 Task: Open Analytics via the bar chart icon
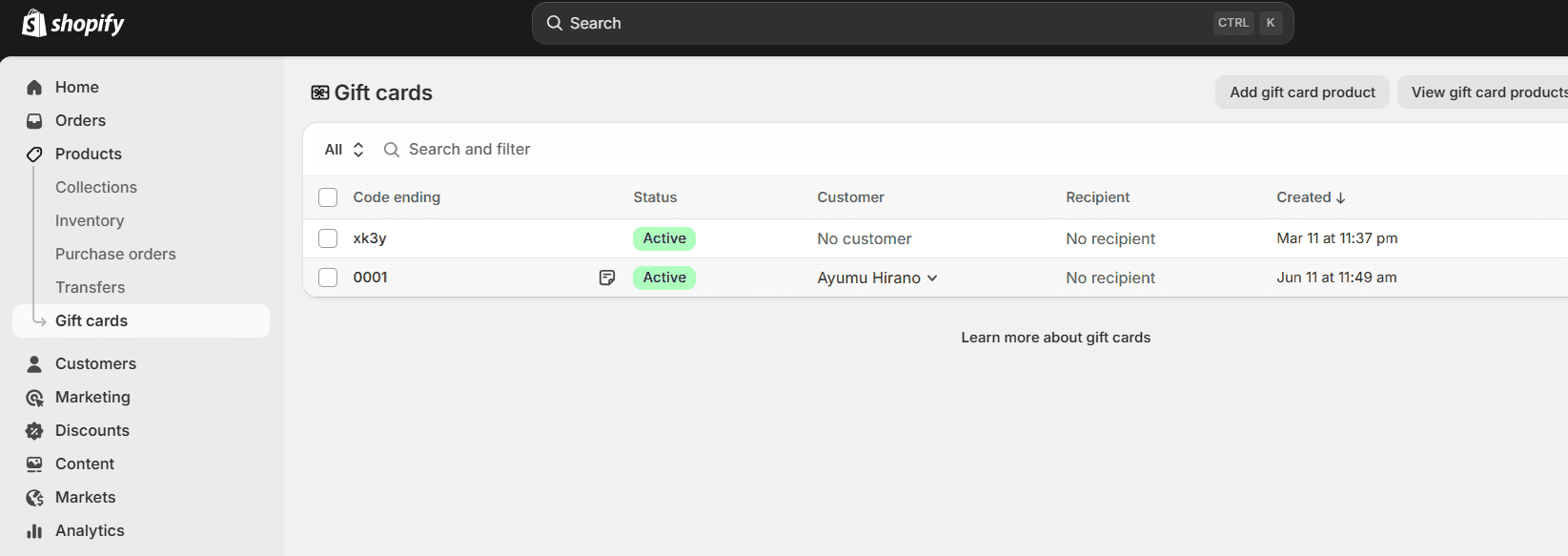[x=34, y=531]
